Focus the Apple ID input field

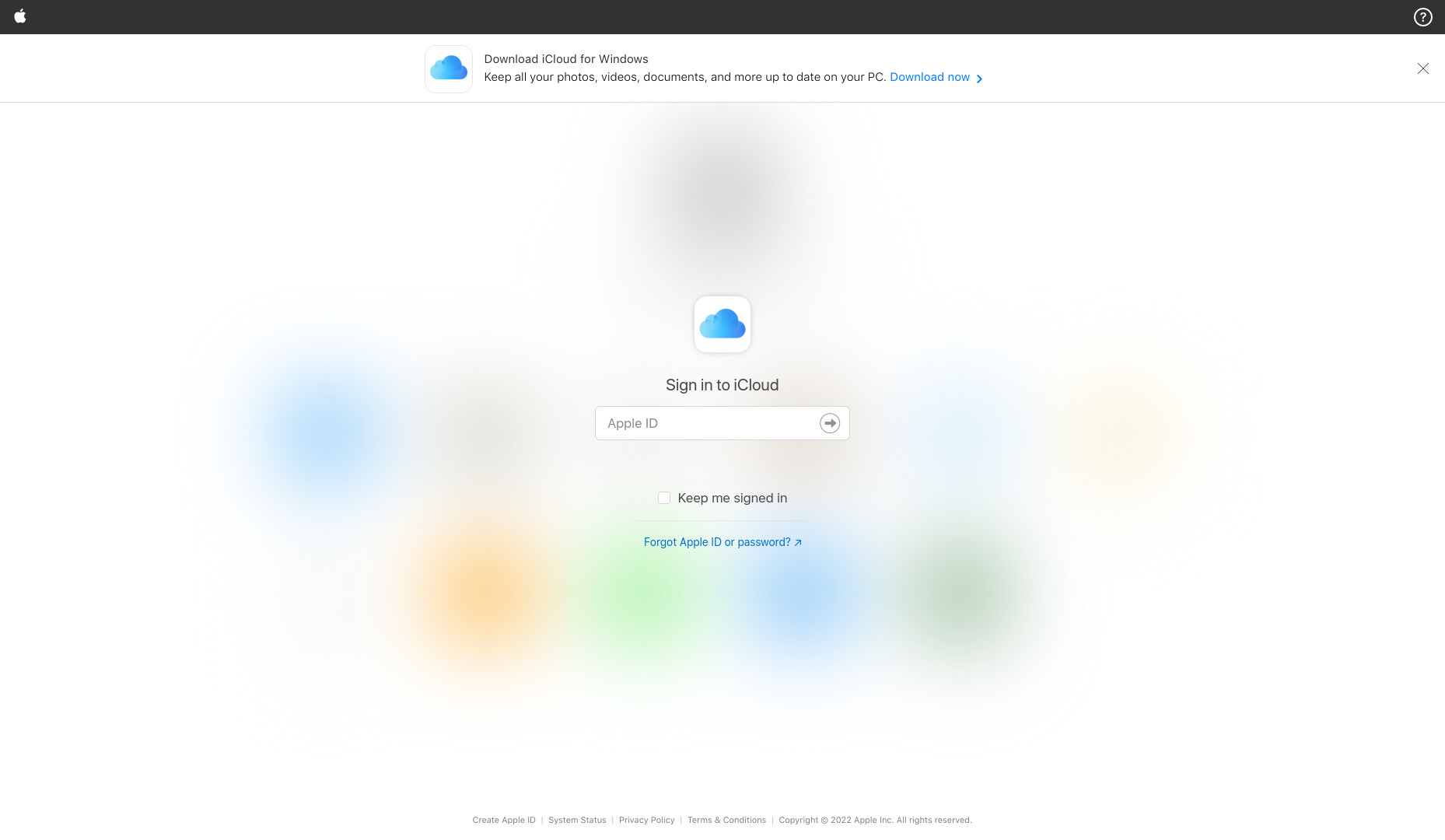coord(722,423)
